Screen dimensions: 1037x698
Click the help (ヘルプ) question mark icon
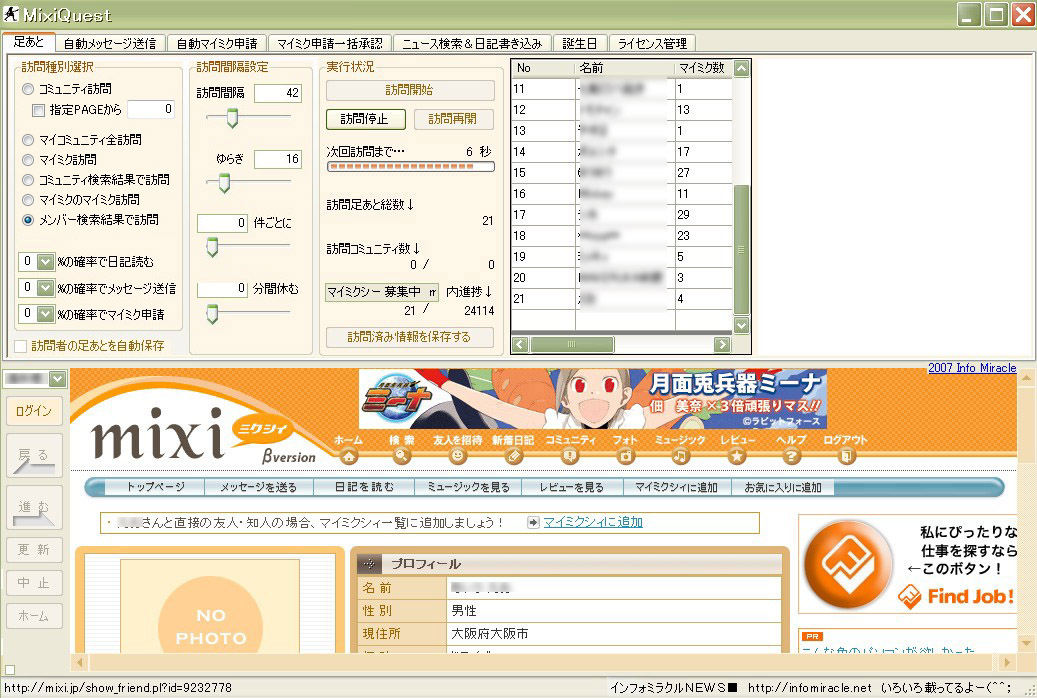coord(791,456)
